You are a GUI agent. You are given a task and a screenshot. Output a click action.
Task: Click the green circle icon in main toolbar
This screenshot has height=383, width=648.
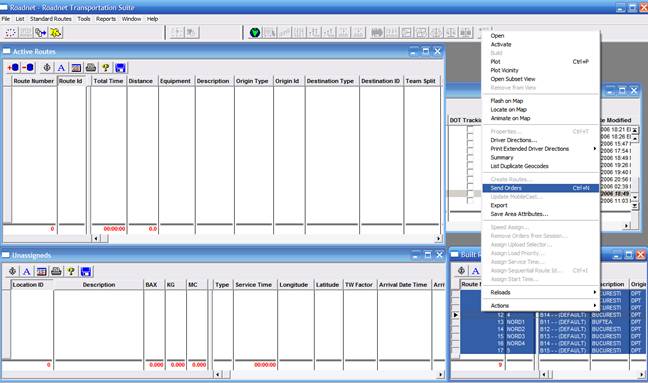(x=255, y=32)
